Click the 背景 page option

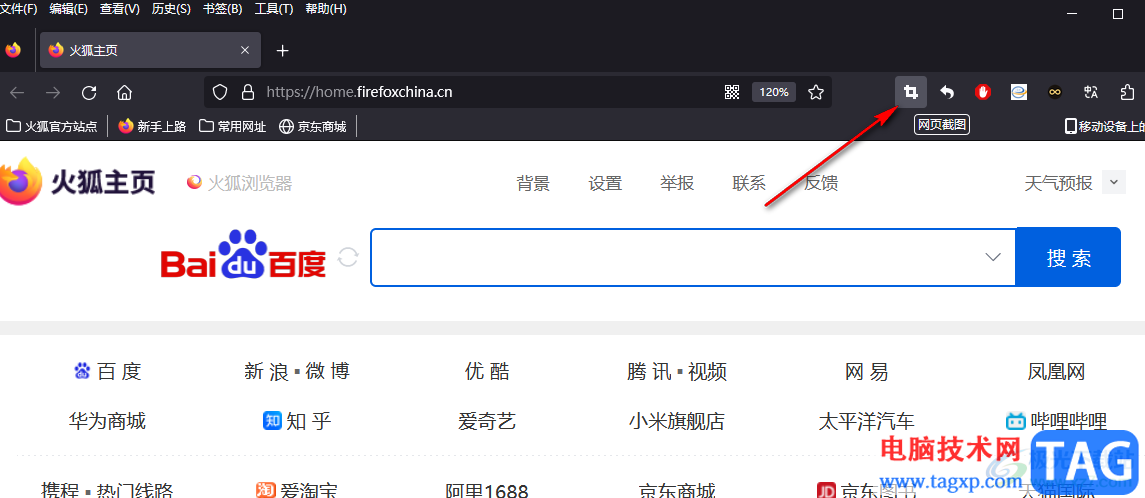(533, 183)
